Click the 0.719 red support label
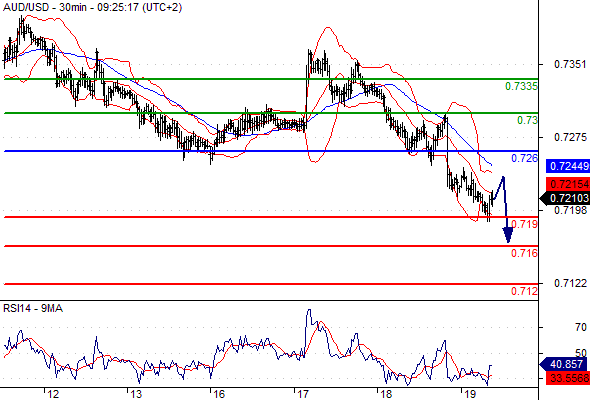Viewport: 590px width, 400px height. pos(524,224)
